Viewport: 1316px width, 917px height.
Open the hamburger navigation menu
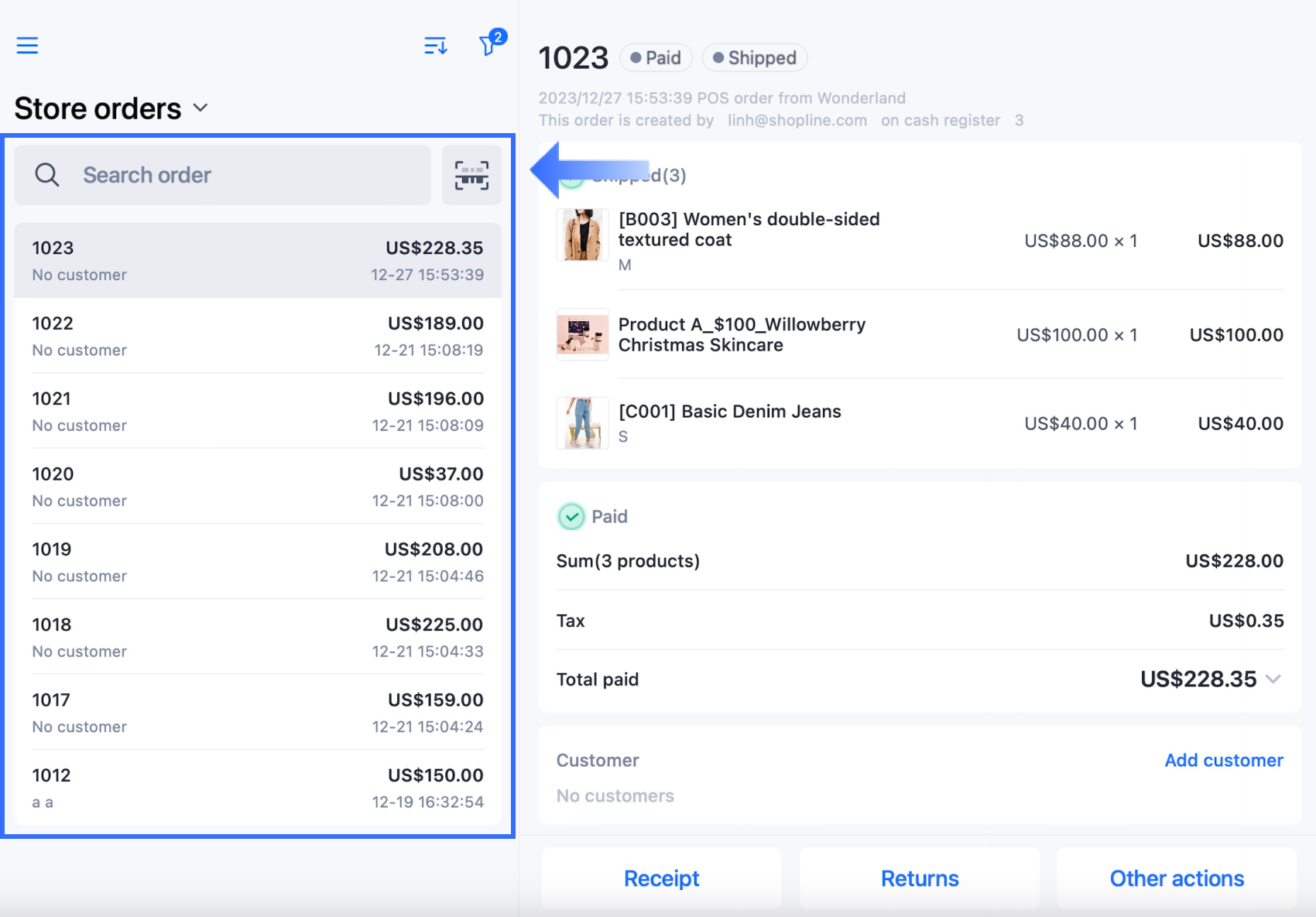(x=27, y=46)
